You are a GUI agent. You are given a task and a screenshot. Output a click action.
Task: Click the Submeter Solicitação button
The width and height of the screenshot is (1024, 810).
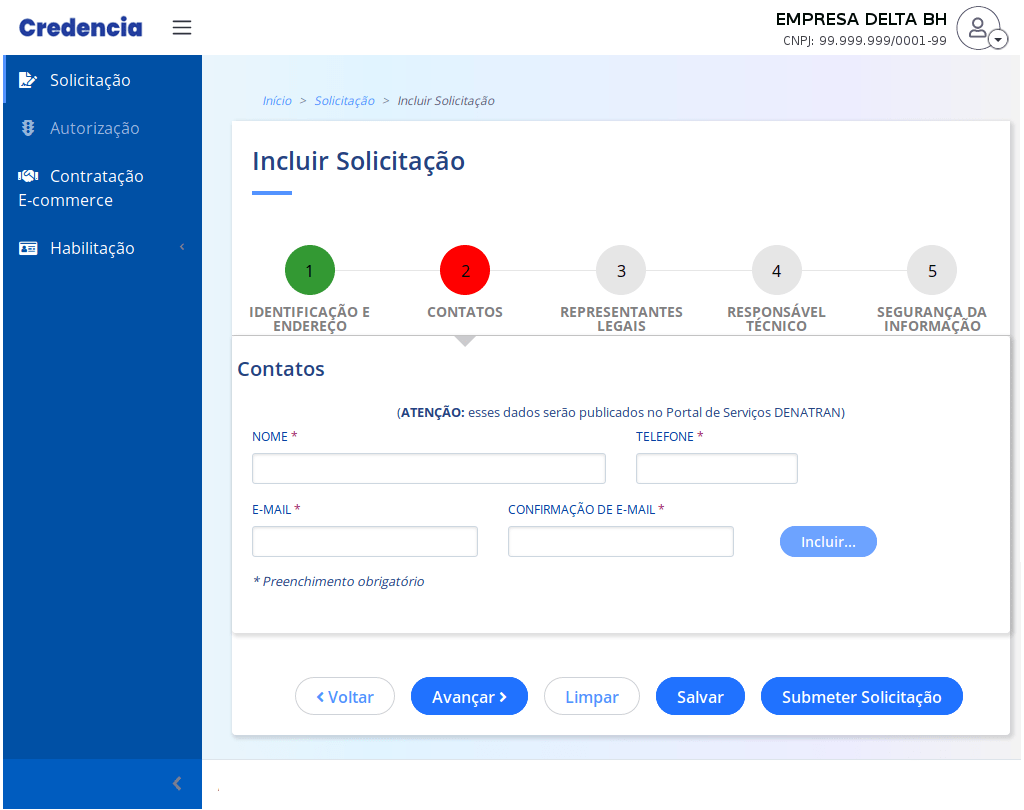[x=861, y=697]
